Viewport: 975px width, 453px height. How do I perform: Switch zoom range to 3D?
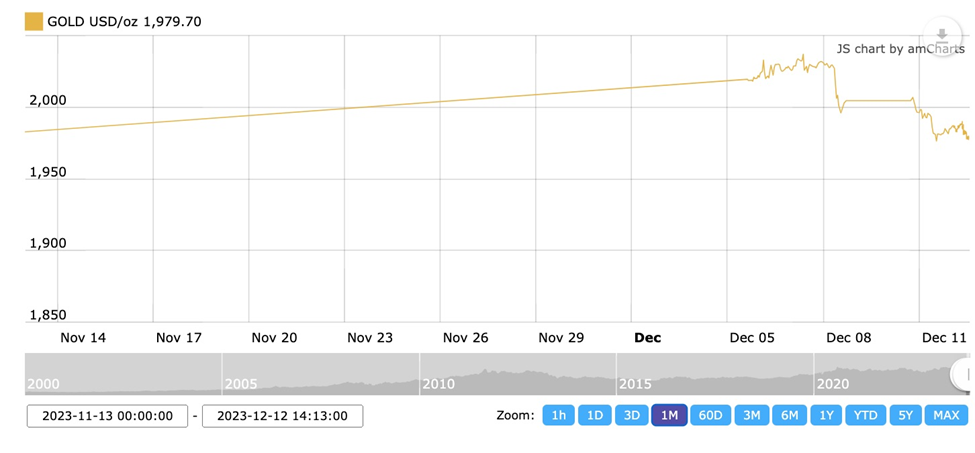[631, 415]
